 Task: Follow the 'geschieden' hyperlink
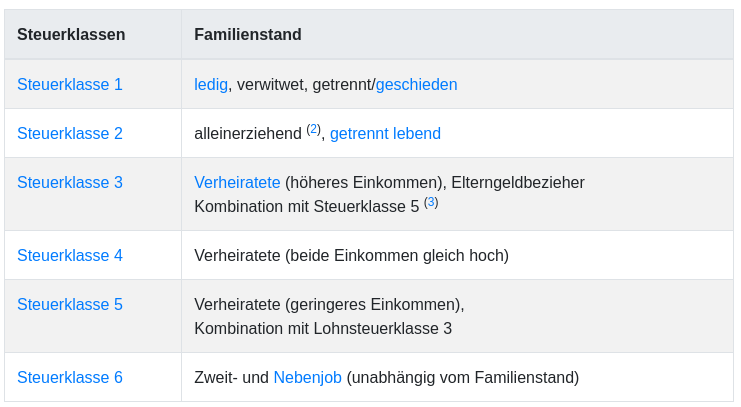point(416,85)
